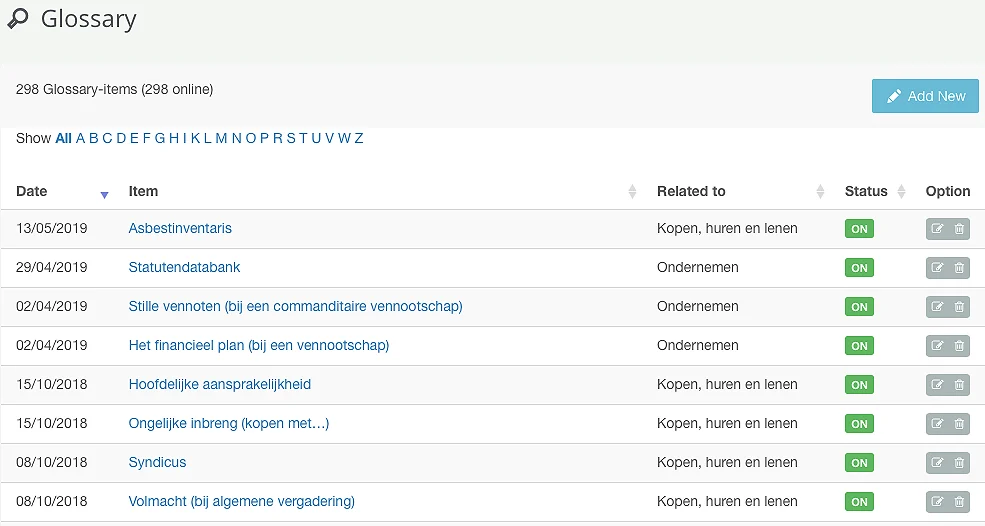Open Stille vennoten glossary item

pyautogui.click(x=295, y=306)
